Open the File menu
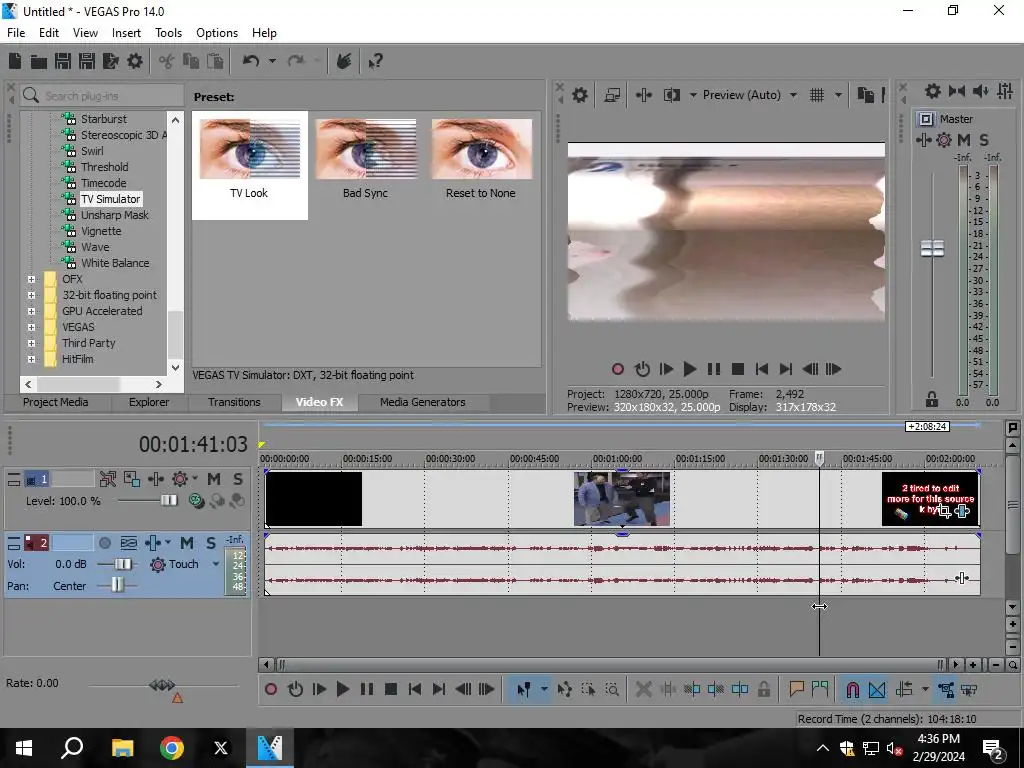 click(16, 33)
